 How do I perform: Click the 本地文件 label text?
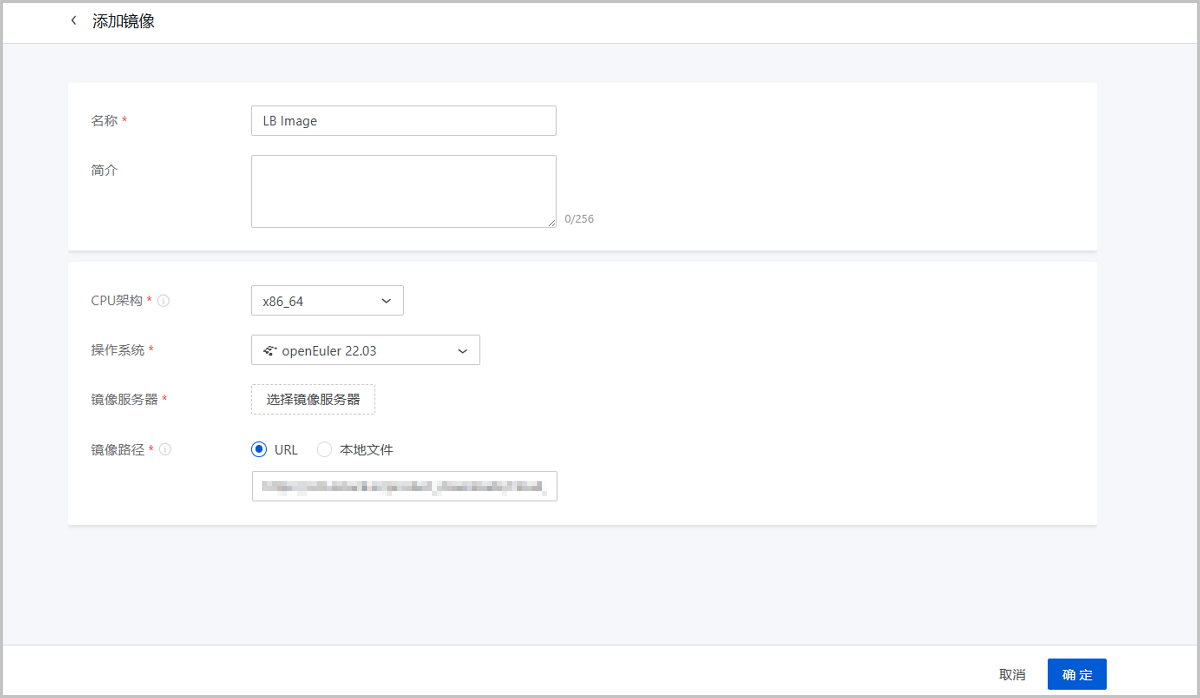366,450
